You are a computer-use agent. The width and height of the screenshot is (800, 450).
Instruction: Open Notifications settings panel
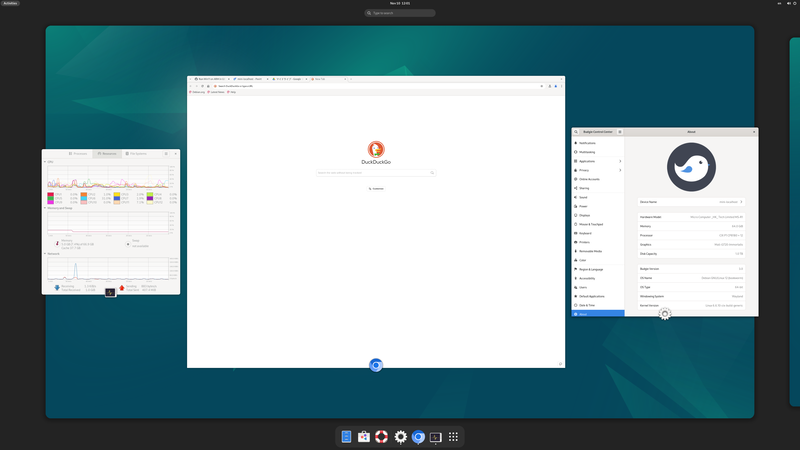pyautogui.click(x=598, y=143)
